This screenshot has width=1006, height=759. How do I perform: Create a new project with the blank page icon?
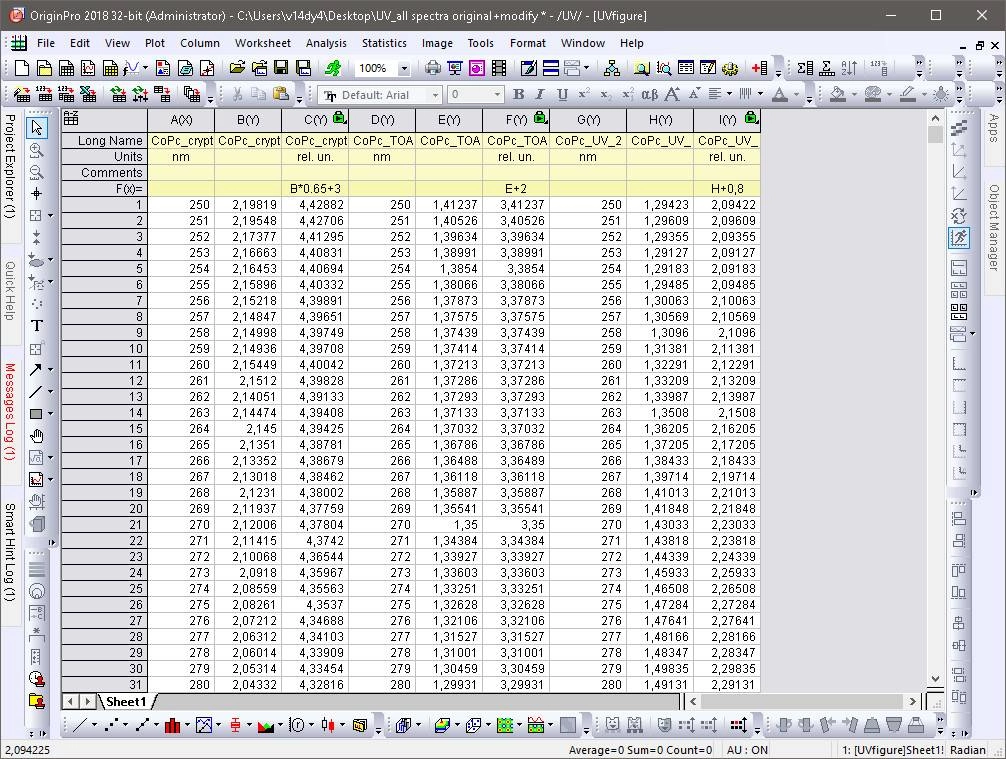click(22, 67)
